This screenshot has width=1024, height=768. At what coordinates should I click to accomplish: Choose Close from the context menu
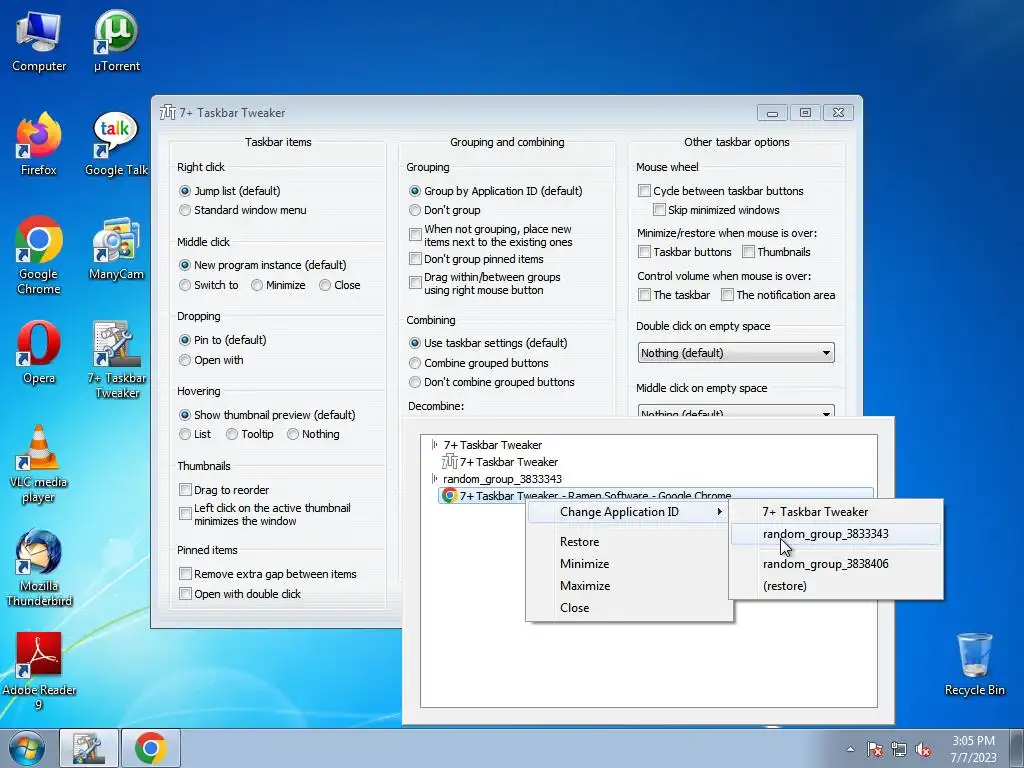(628, 608)
